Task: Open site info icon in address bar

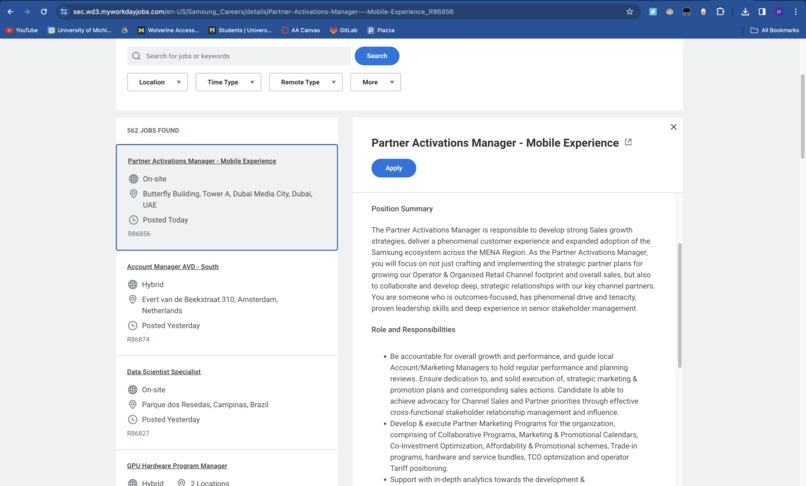Action: coord(64,11)
